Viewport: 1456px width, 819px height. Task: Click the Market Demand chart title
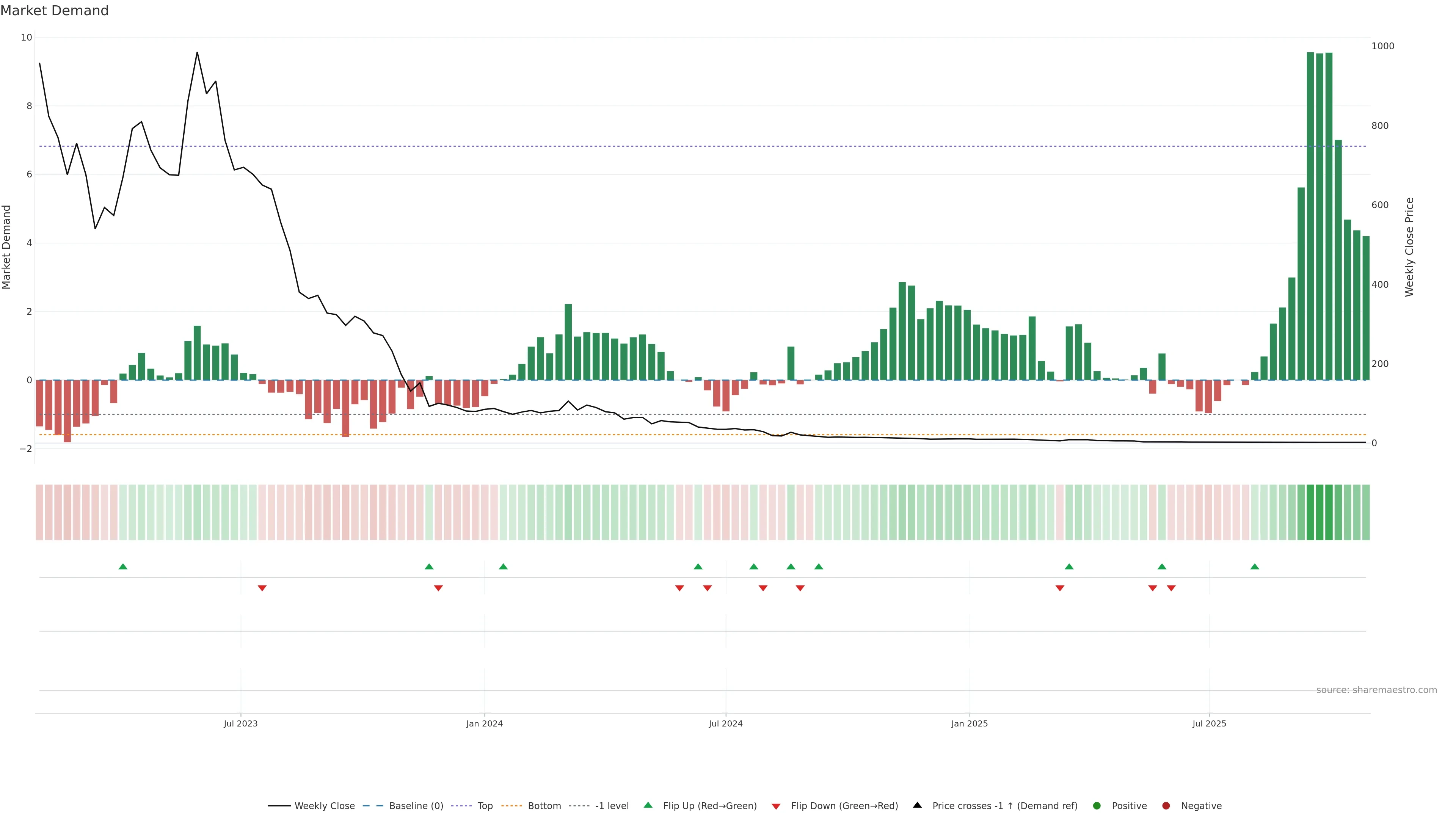click(x=55, y=11)
